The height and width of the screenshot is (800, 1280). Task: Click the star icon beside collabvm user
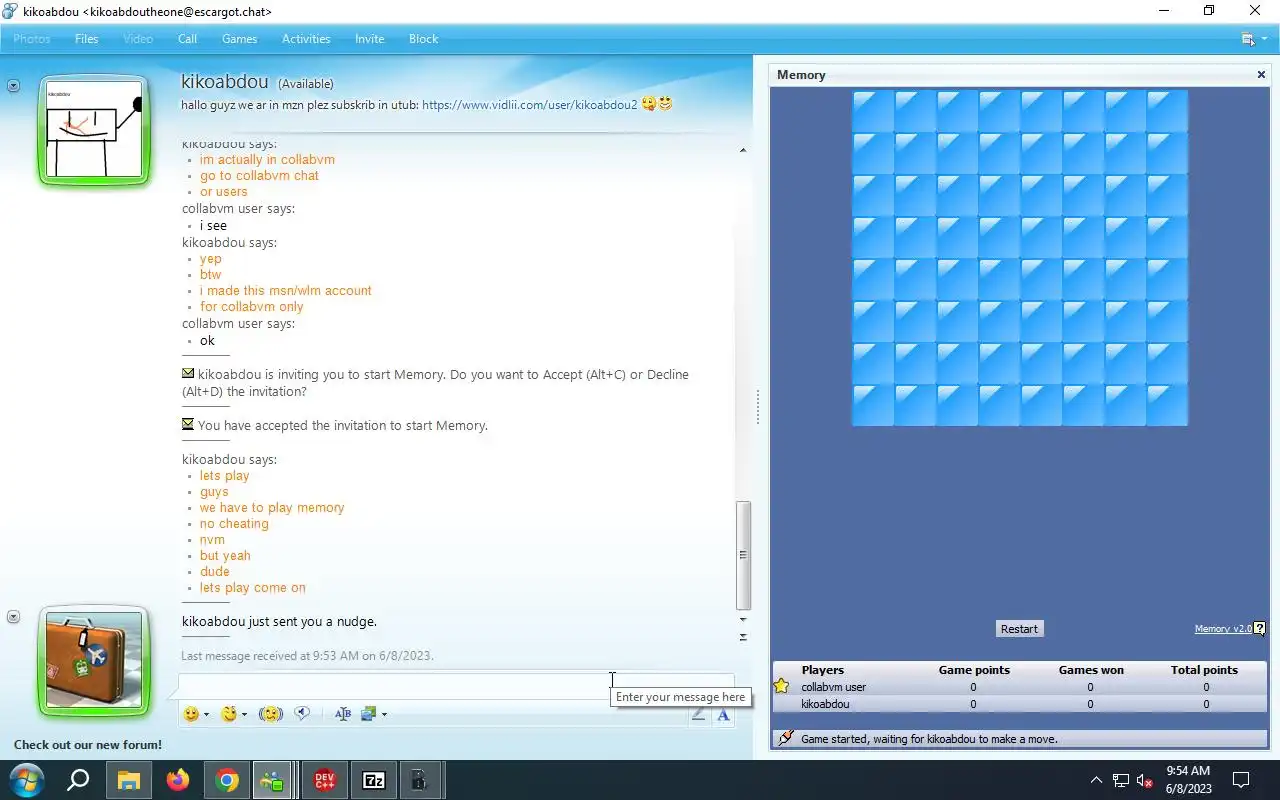click(781, 687)
